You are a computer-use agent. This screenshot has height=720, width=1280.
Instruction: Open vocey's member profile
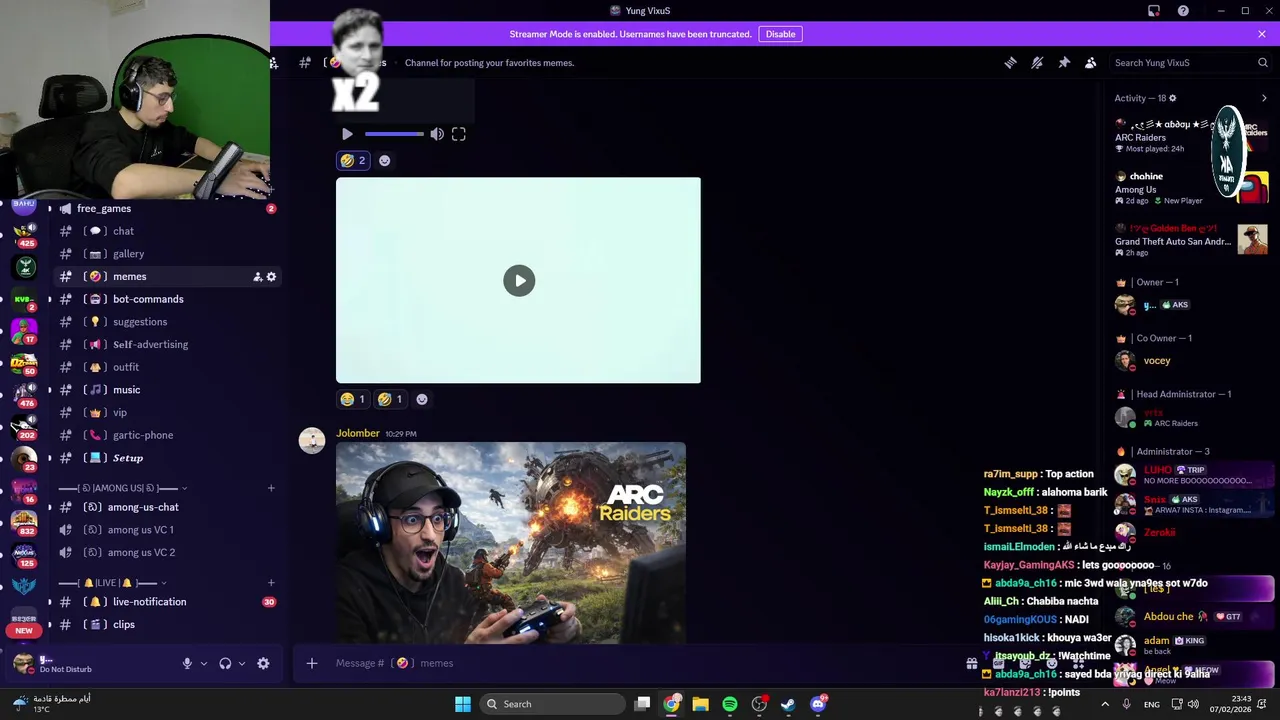point(1157,361)
